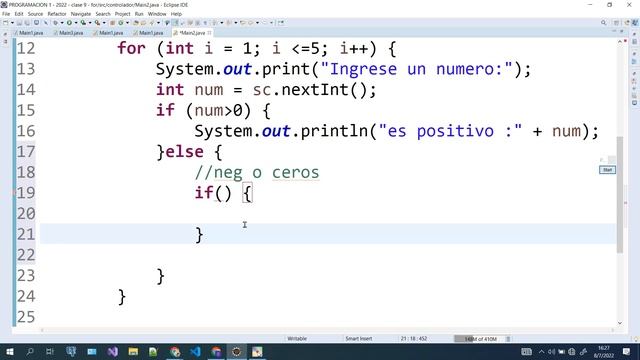Image resolution: width=640 pixels, height=360 pixels.
Task: Open Windows taskbar search
Action: pos(30,351)
